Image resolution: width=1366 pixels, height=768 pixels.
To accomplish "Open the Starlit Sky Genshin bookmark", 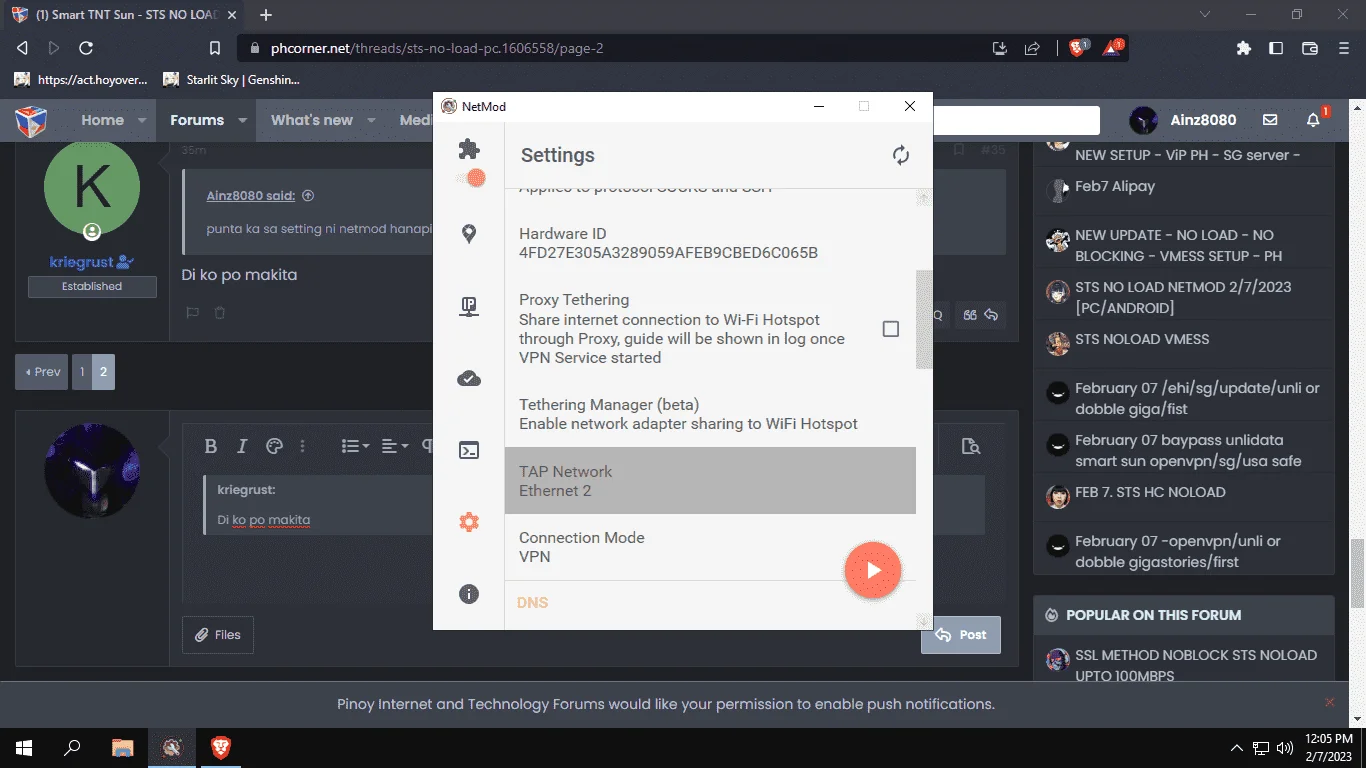I will pos(232,79).
